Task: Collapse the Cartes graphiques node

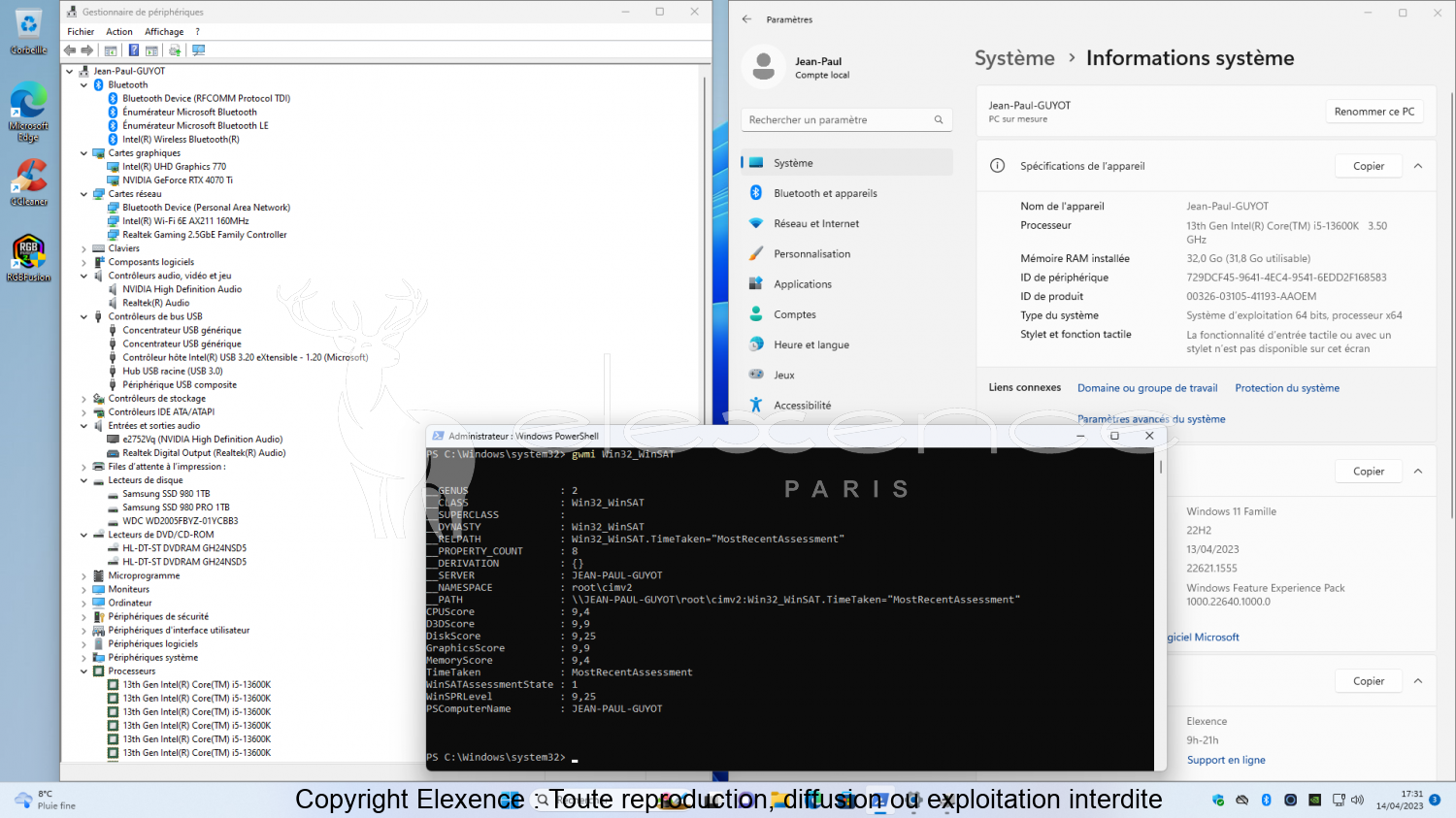Action: click(x=83, y=153)
